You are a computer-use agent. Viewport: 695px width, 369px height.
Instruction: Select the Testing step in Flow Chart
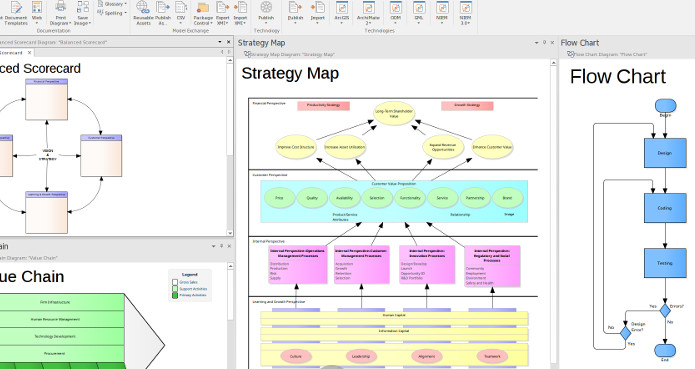pyautogui.click(x=664, y=263)
